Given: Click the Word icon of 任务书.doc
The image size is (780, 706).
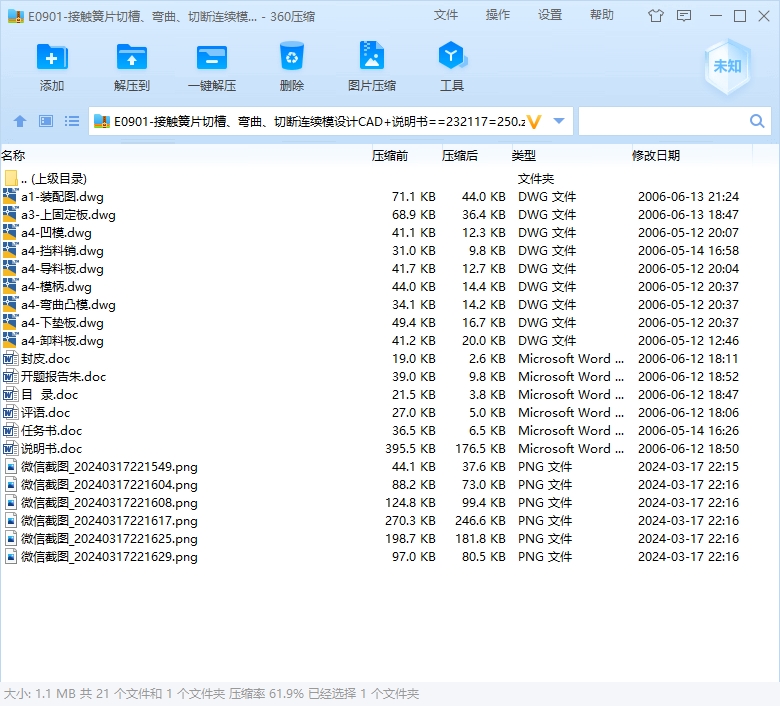Looking at the screenshot, I should [10, 430].
